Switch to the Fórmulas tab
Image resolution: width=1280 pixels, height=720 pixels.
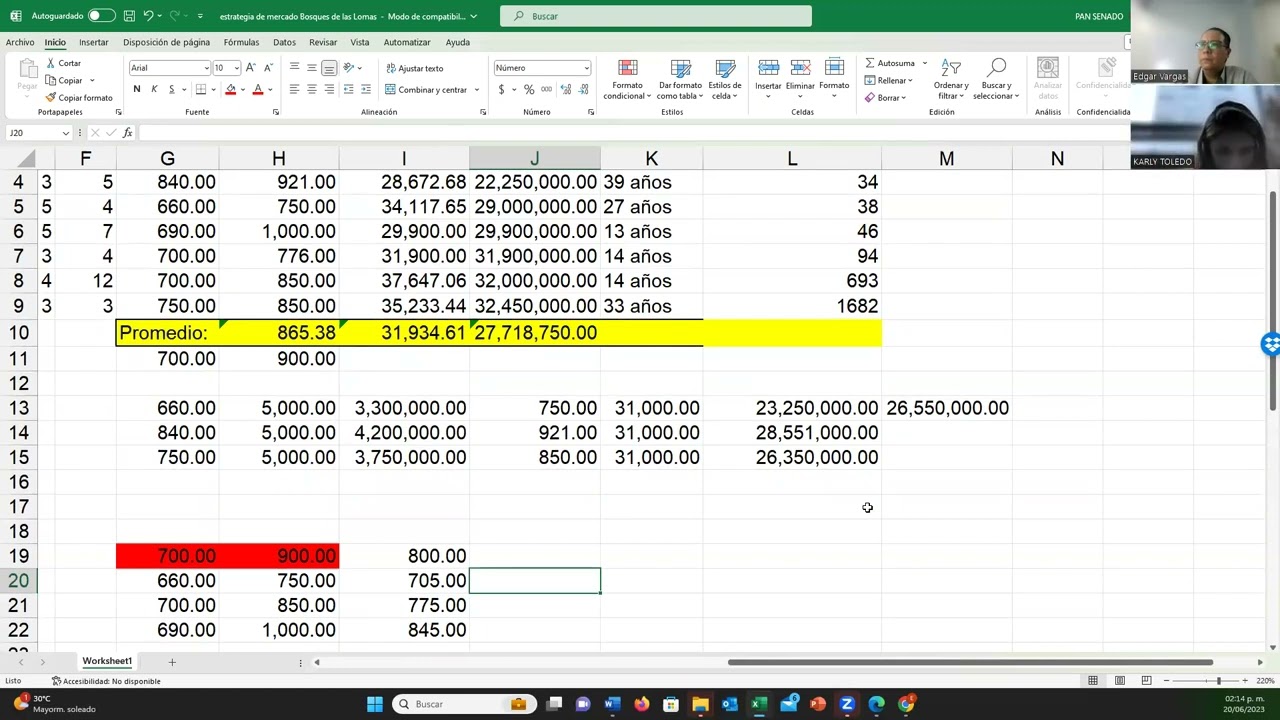click(x=241, y=42)
